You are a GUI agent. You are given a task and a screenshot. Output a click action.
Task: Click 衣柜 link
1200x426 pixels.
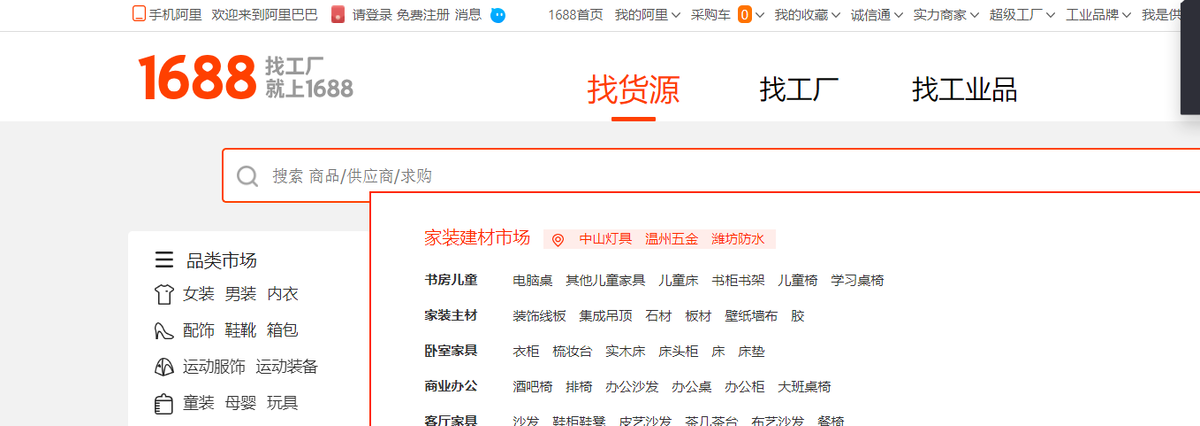pyautogui.click(x=526, y=352)
